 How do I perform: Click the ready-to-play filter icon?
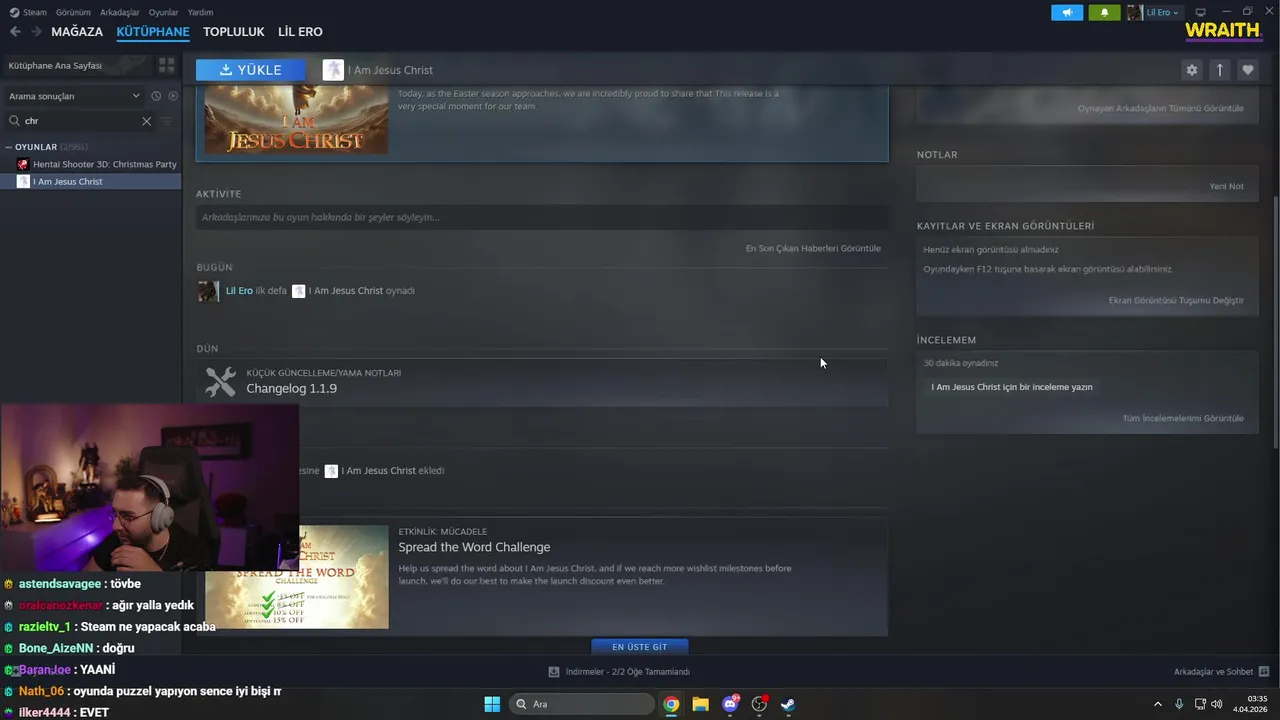[173, 96]
